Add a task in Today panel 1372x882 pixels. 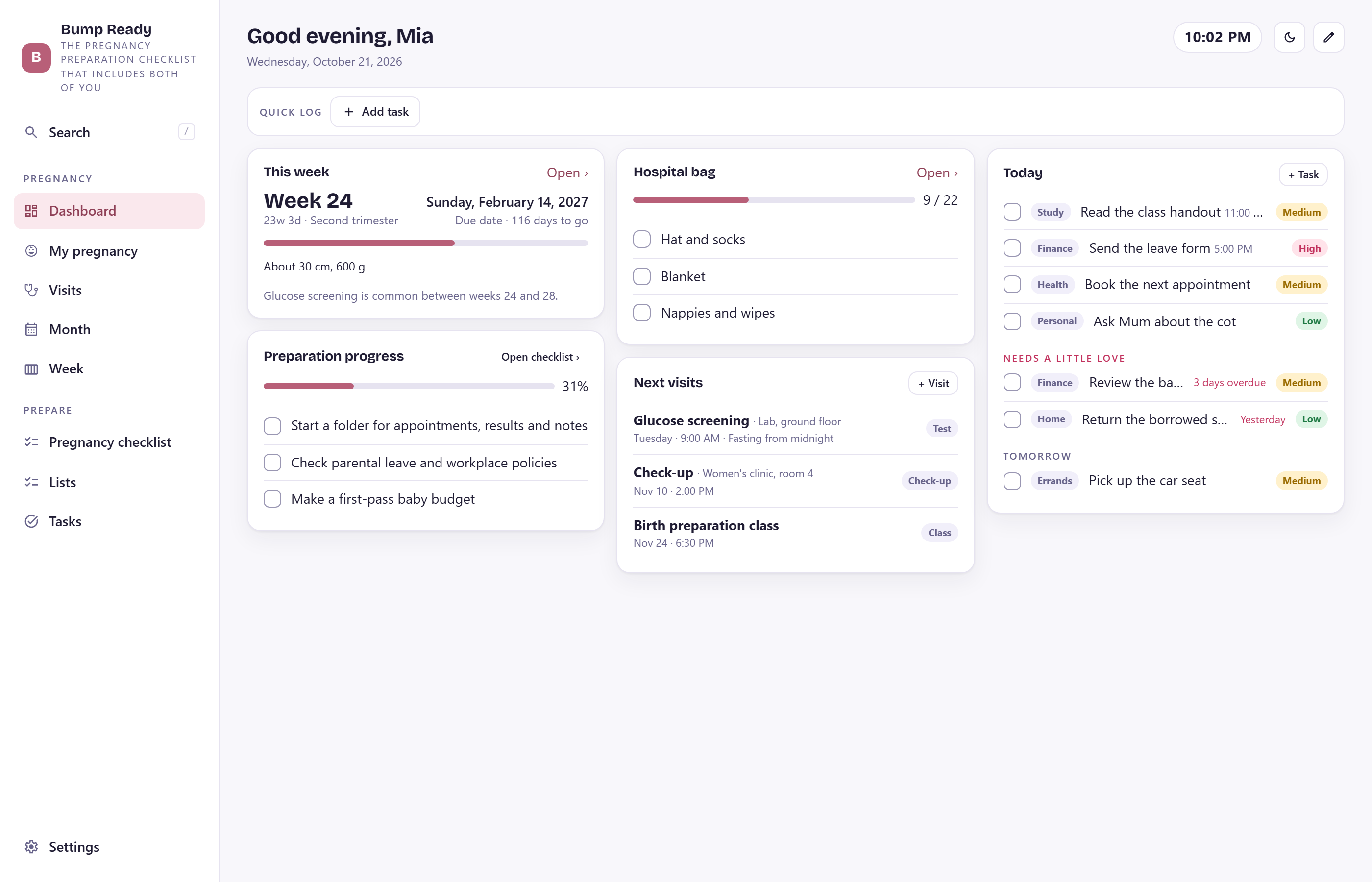(1303, 174)
